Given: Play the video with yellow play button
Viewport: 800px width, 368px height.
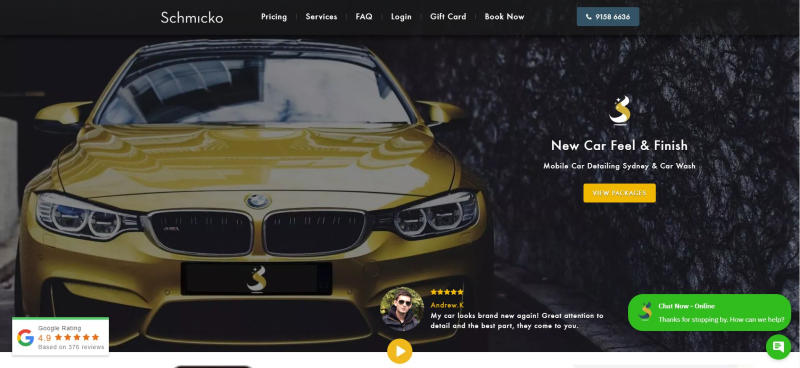Looking at the screenshot, I should 399,351.
